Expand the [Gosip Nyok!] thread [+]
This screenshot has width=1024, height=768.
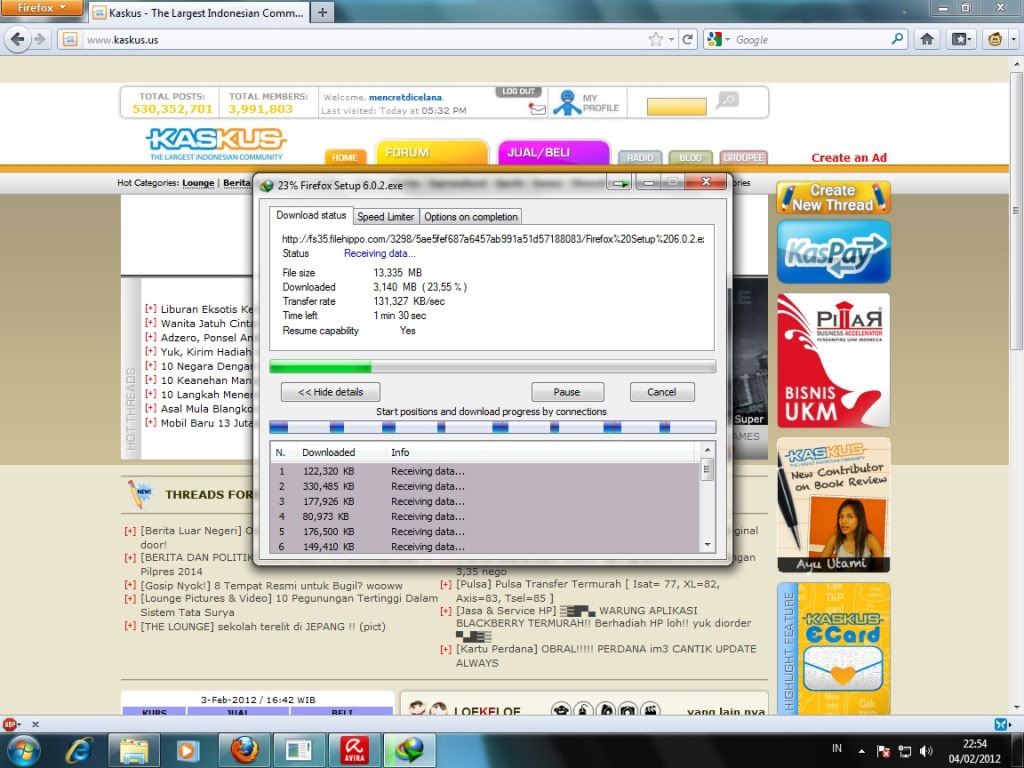pyautogui.click(x=130, y=585)
